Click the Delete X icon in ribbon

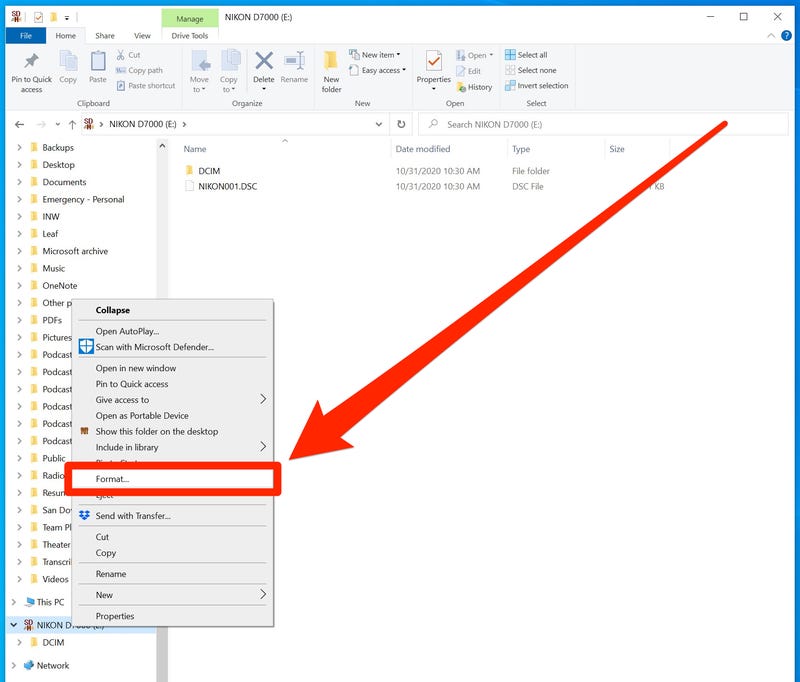264,61
